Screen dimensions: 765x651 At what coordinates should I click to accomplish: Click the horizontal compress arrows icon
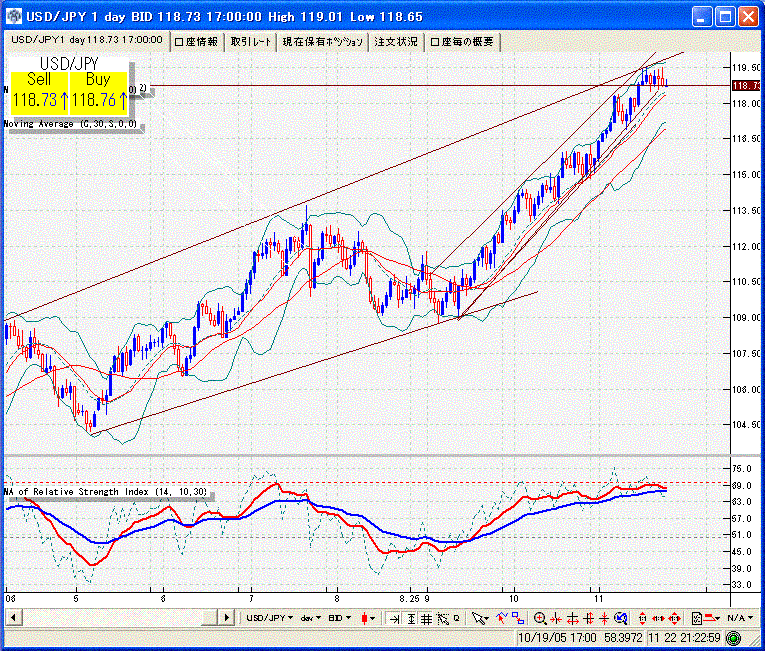pos(556,619)
